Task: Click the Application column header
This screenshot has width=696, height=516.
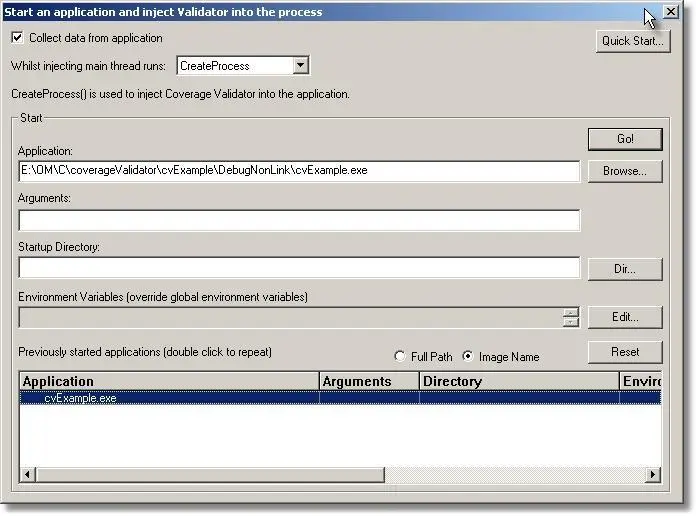Action: (x=170, y=381)
